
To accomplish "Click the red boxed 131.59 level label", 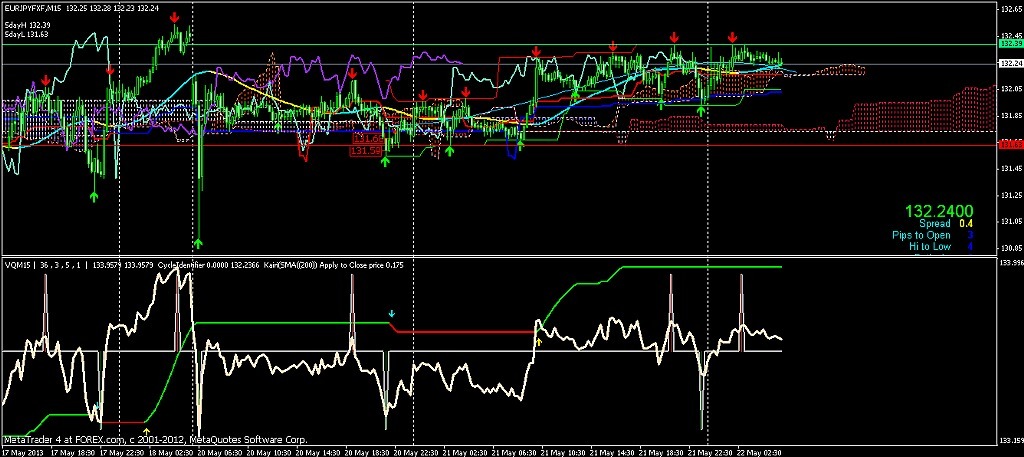I will tap(366, 151).
